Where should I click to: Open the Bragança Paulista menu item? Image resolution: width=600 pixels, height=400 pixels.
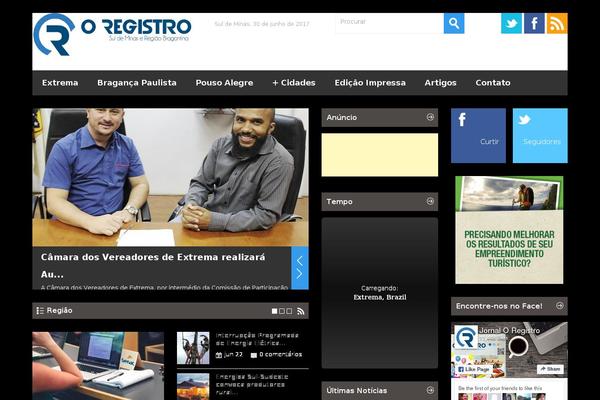[137, 83]
